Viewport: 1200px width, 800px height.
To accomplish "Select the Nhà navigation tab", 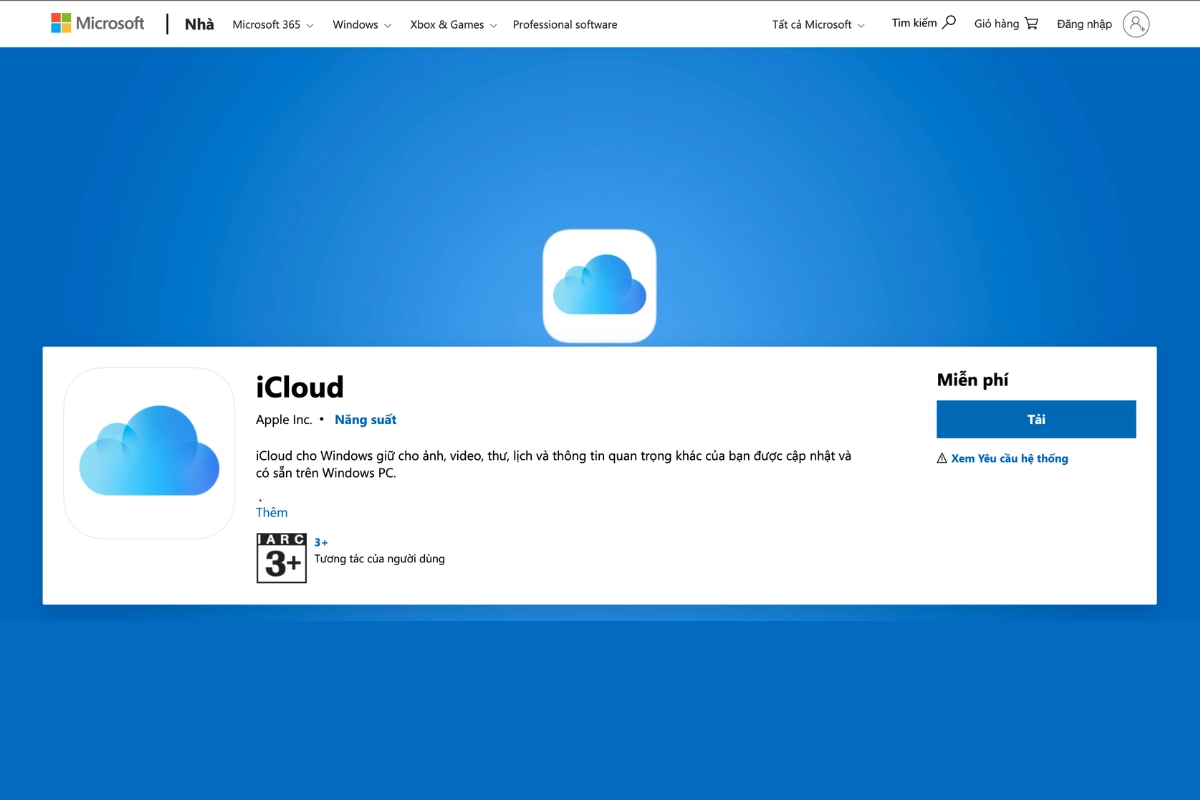I will click(198, 23).
